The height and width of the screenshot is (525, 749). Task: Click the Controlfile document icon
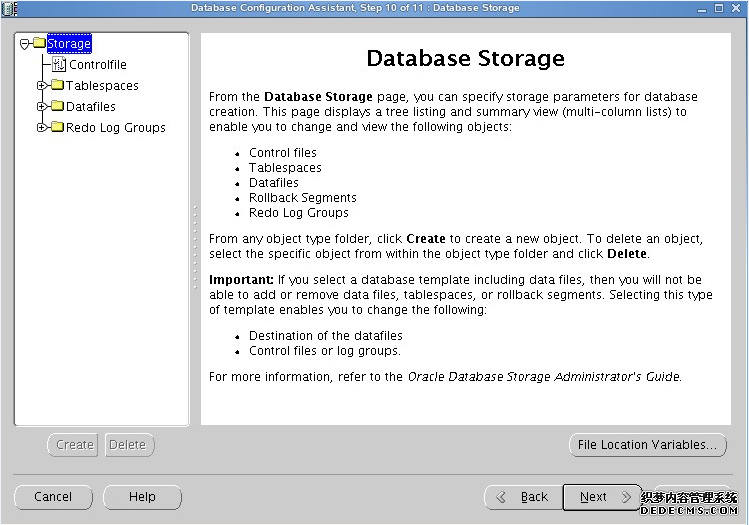point(59,65)
